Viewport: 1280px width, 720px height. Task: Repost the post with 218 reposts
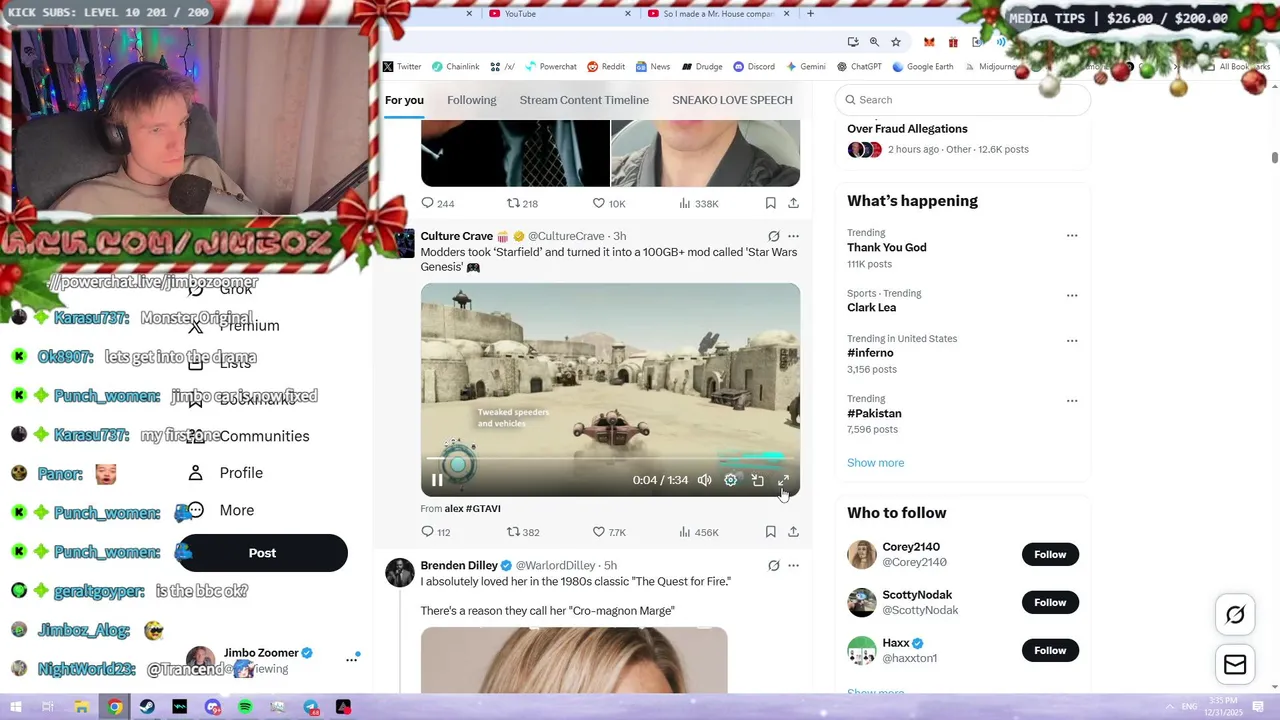point(522,203)
